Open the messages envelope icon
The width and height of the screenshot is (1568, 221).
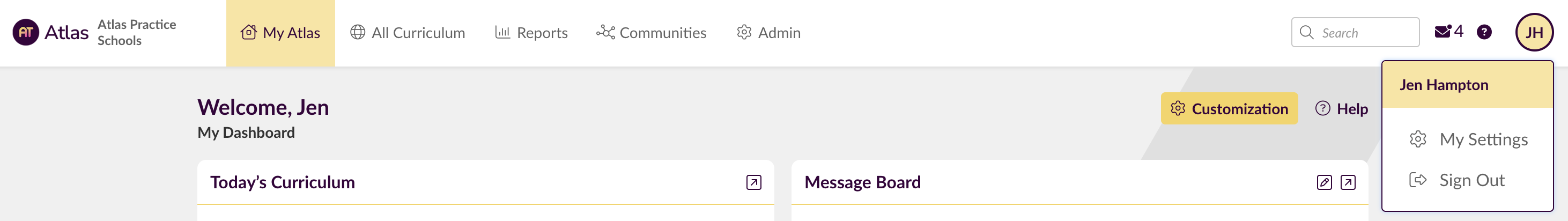click(1442, 32)
